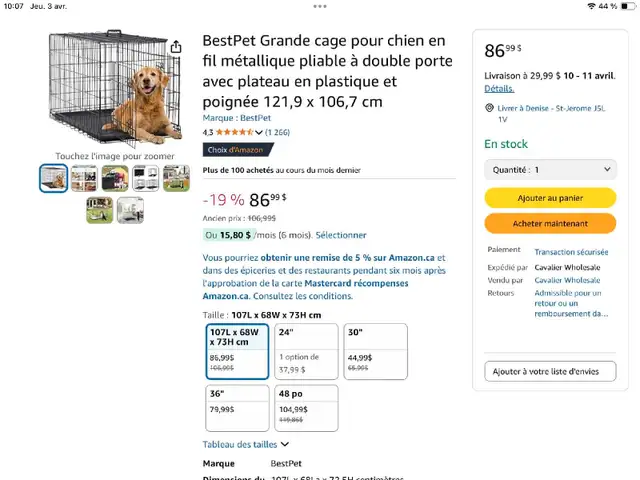Choose the 48 po size option
This screenshot has height=480, width=640.
(x=306, y=408)
